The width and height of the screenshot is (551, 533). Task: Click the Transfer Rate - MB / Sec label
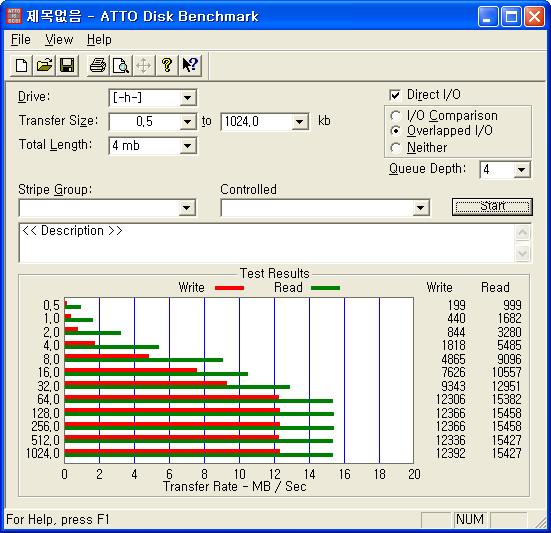click(235, 487)
